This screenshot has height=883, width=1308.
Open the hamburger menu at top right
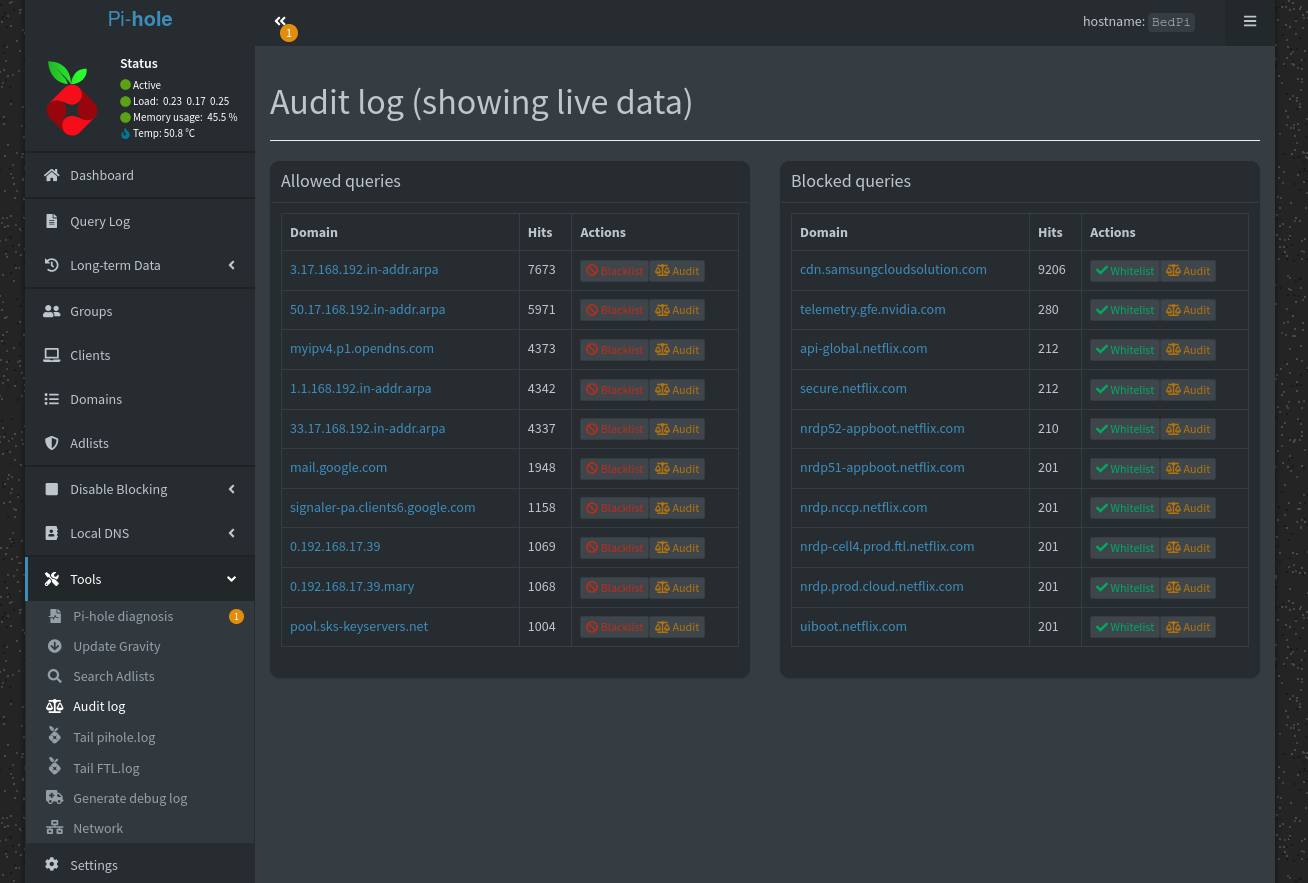tap(1249, 21)
